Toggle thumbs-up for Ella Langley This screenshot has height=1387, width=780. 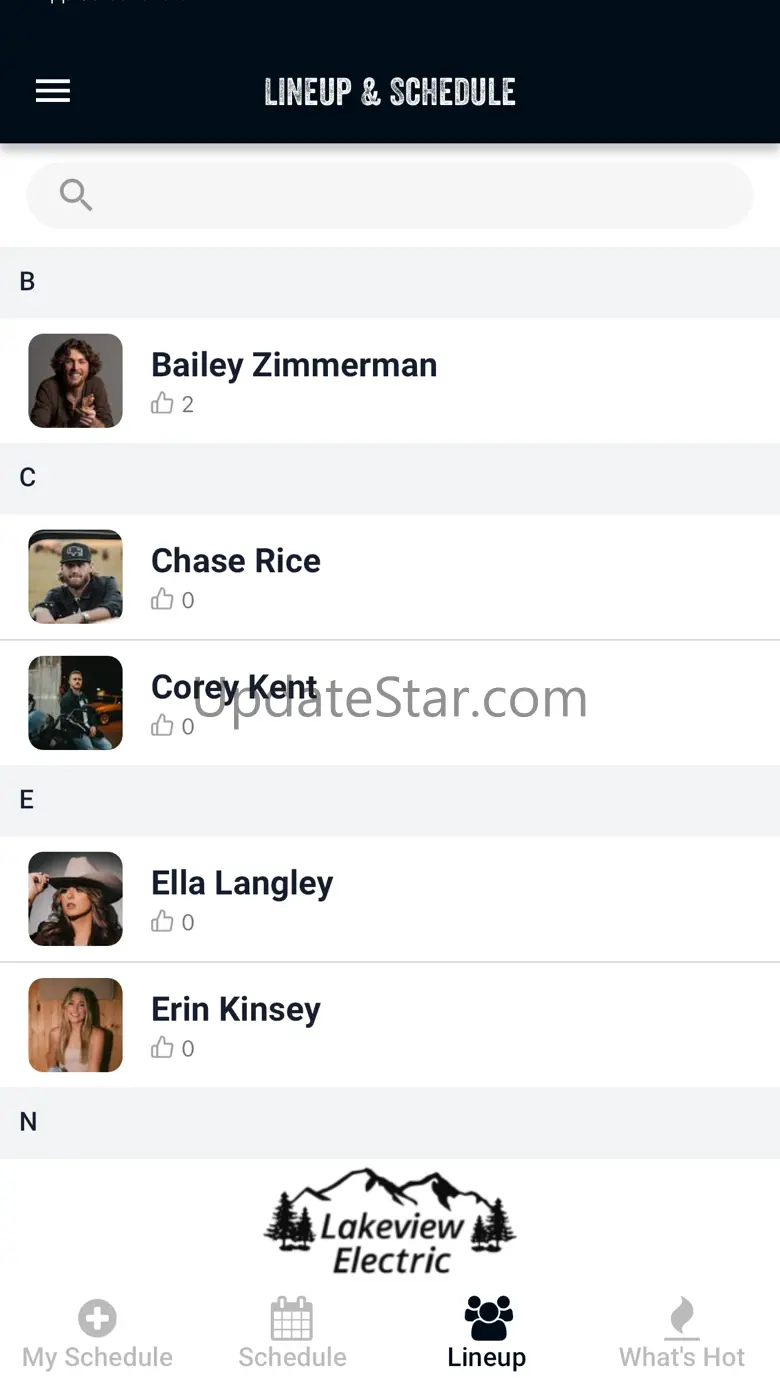(162, 921)
